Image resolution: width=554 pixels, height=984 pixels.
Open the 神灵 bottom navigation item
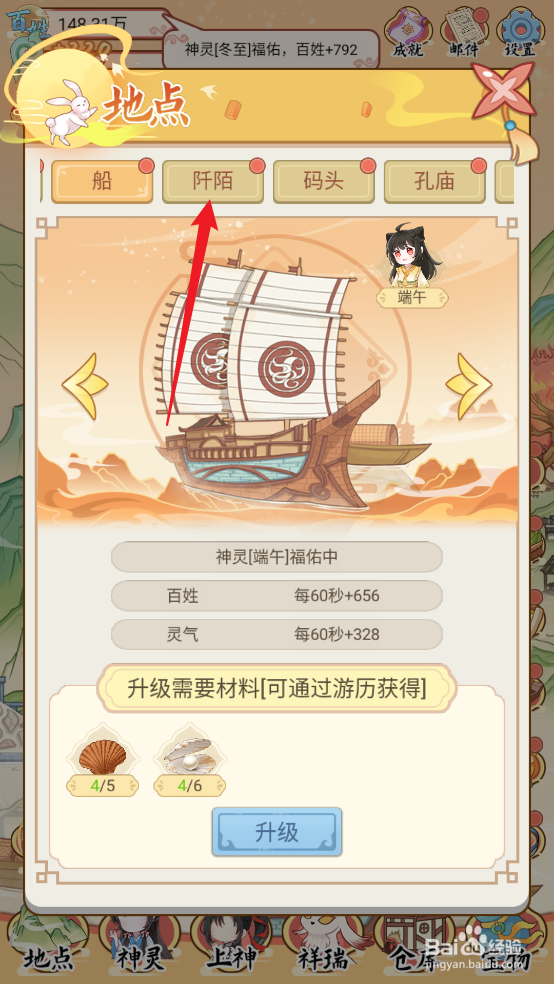pos(139,949)
